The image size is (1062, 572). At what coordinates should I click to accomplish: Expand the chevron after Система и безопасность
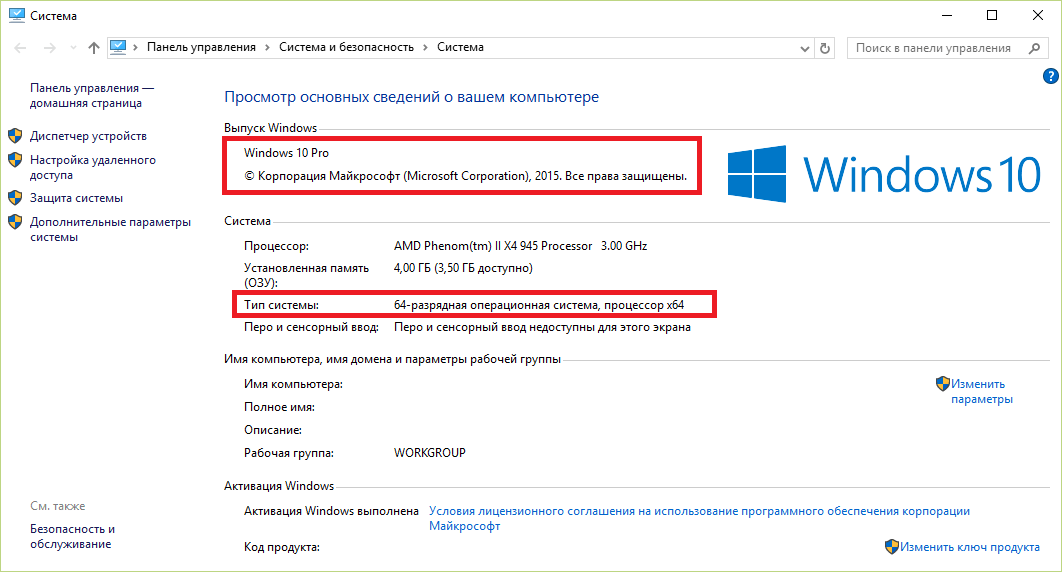click(x=425, y=47)
